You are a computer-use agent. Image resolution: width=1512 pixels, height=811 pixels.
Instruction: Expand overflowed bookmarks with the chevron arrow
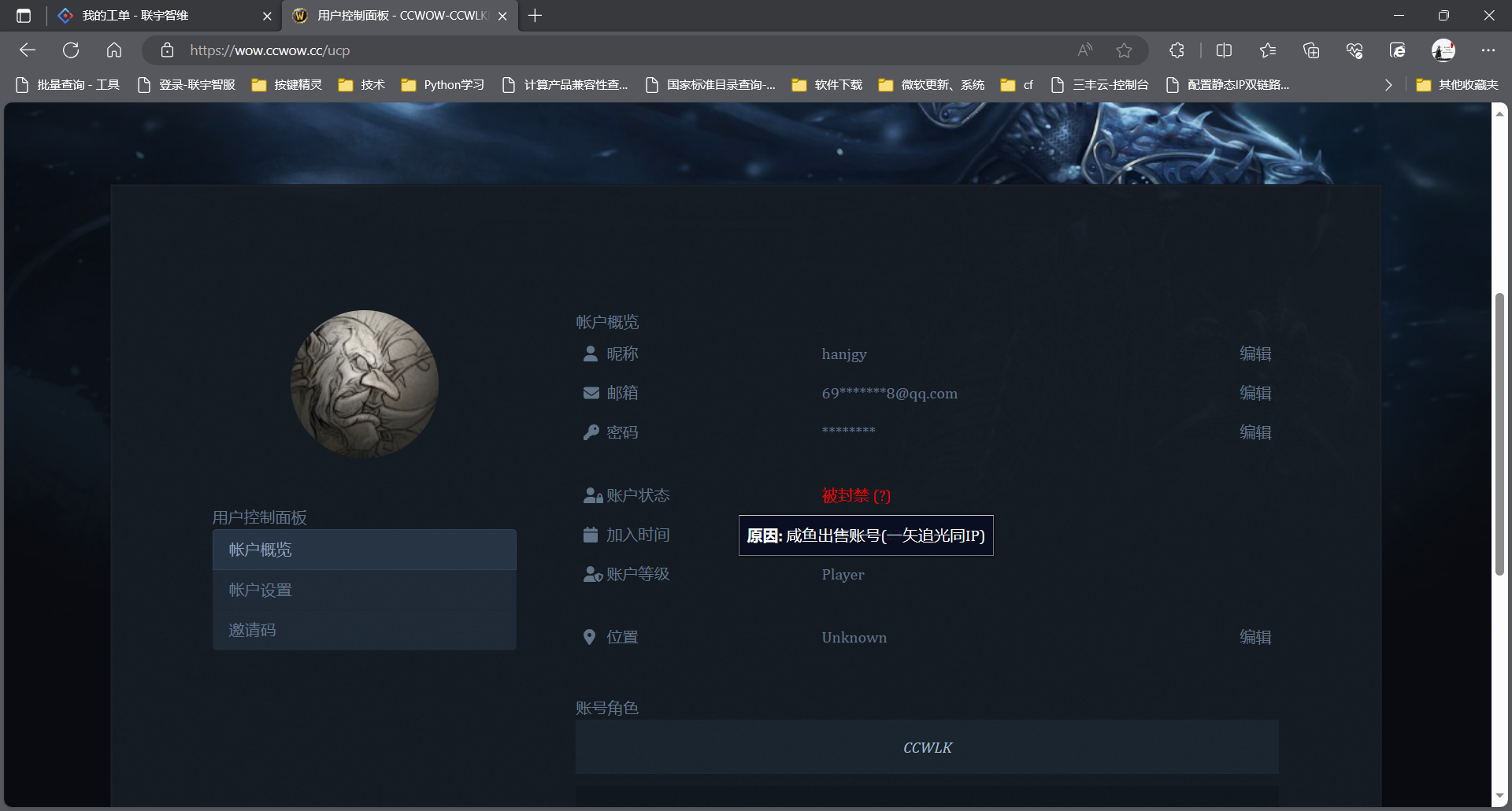[x=1388, y=85]
